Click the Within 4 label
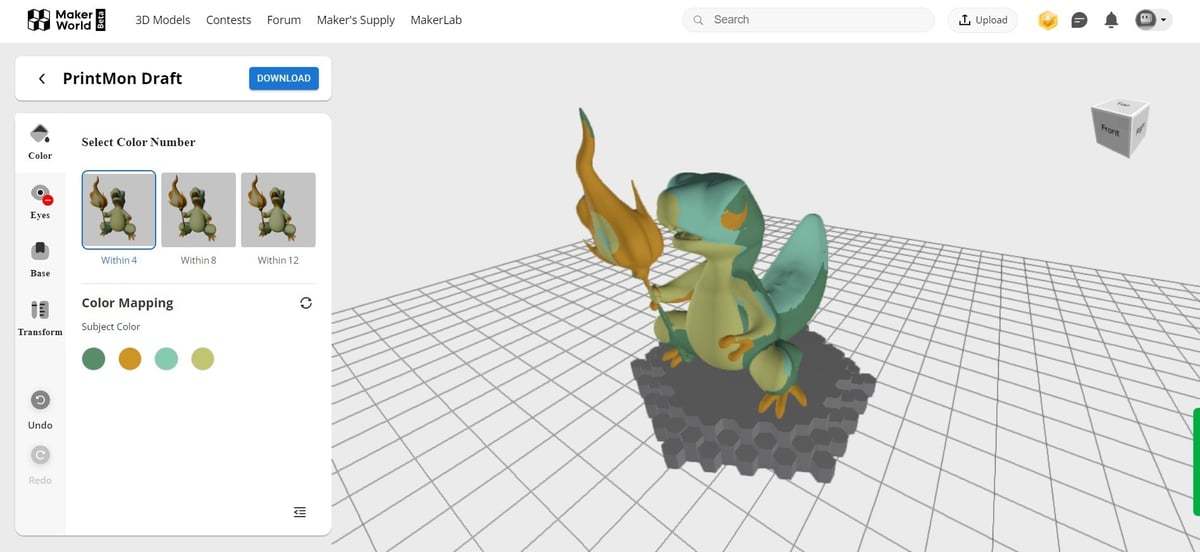 (x=119, y=260)
